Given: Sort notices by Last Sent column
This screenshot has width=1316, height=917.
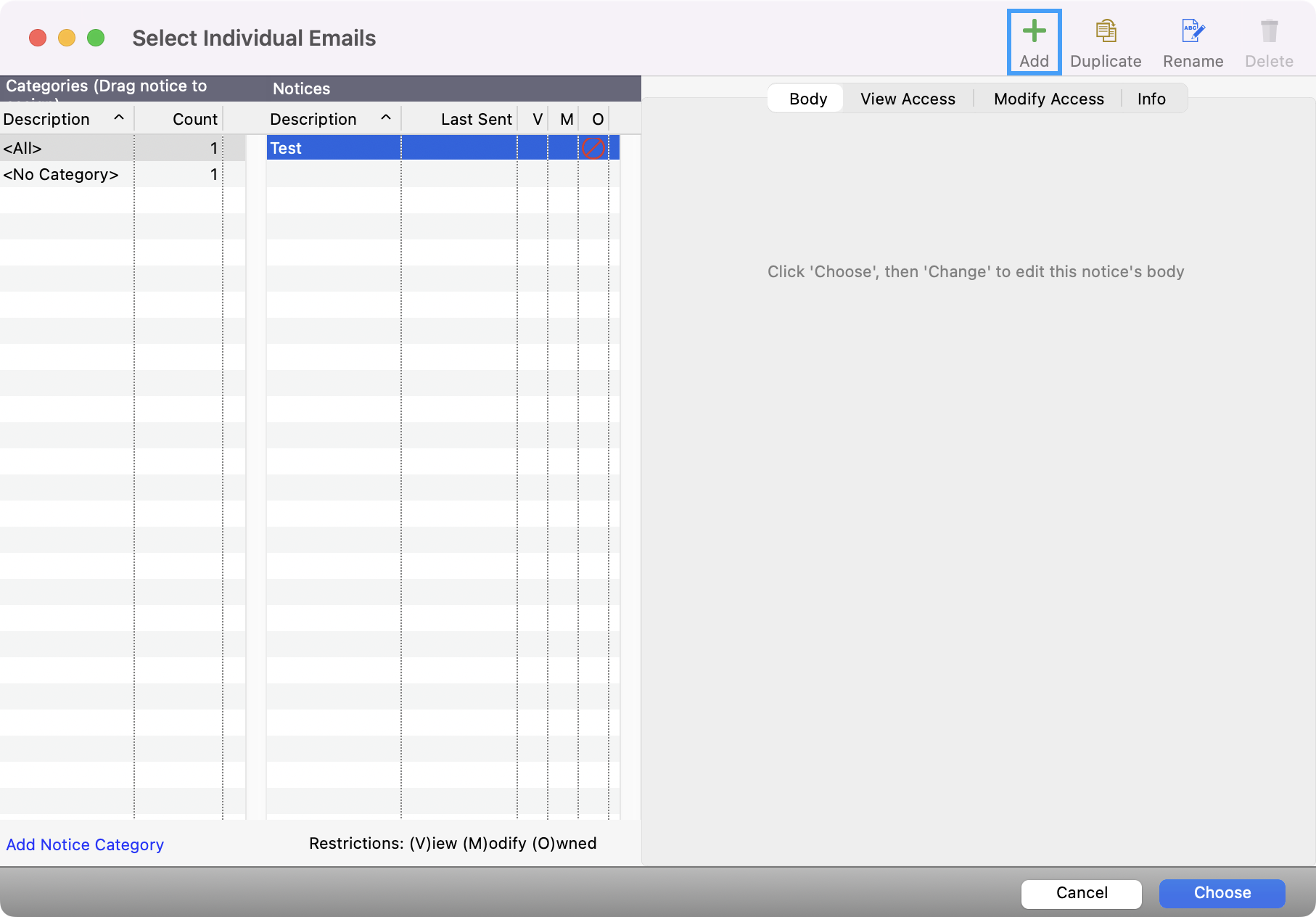Looking at the screenshot, I should 476,120.
